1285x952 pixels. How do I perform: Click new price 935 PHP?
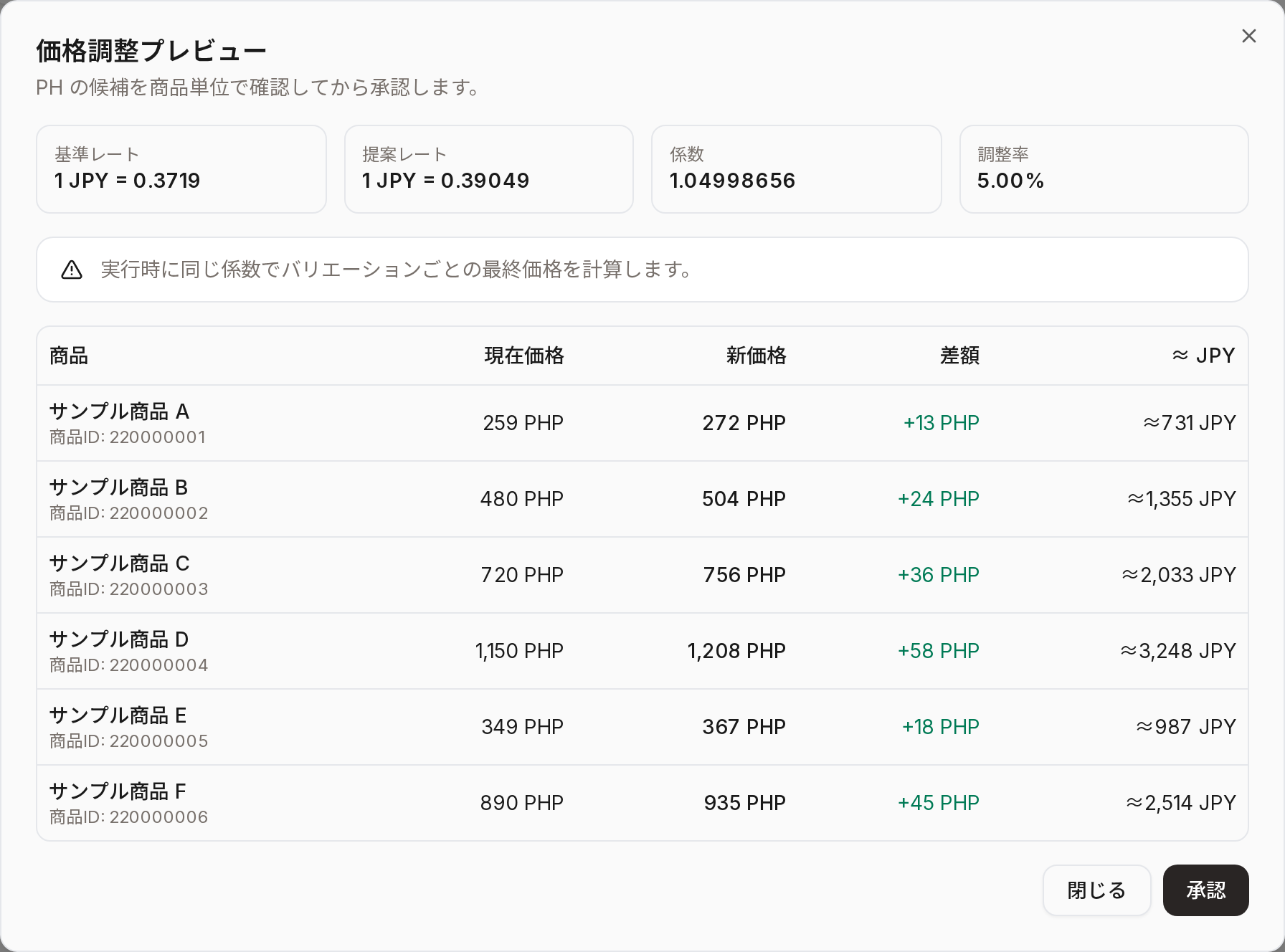[x=745, y=803]
